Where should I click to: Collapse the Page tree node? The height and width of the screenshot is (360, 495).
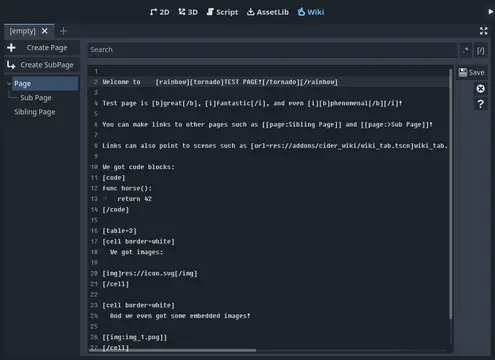9,84
